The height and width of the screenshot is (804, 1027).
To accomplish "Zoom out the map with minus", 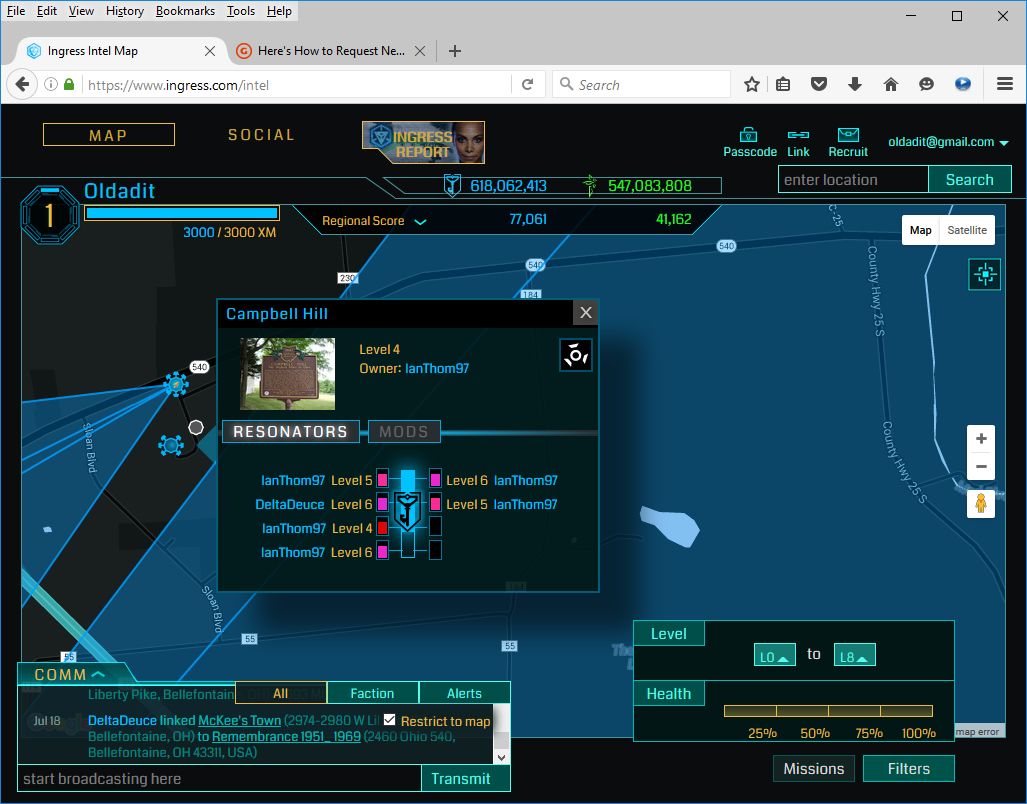I will tap(981, 467).
